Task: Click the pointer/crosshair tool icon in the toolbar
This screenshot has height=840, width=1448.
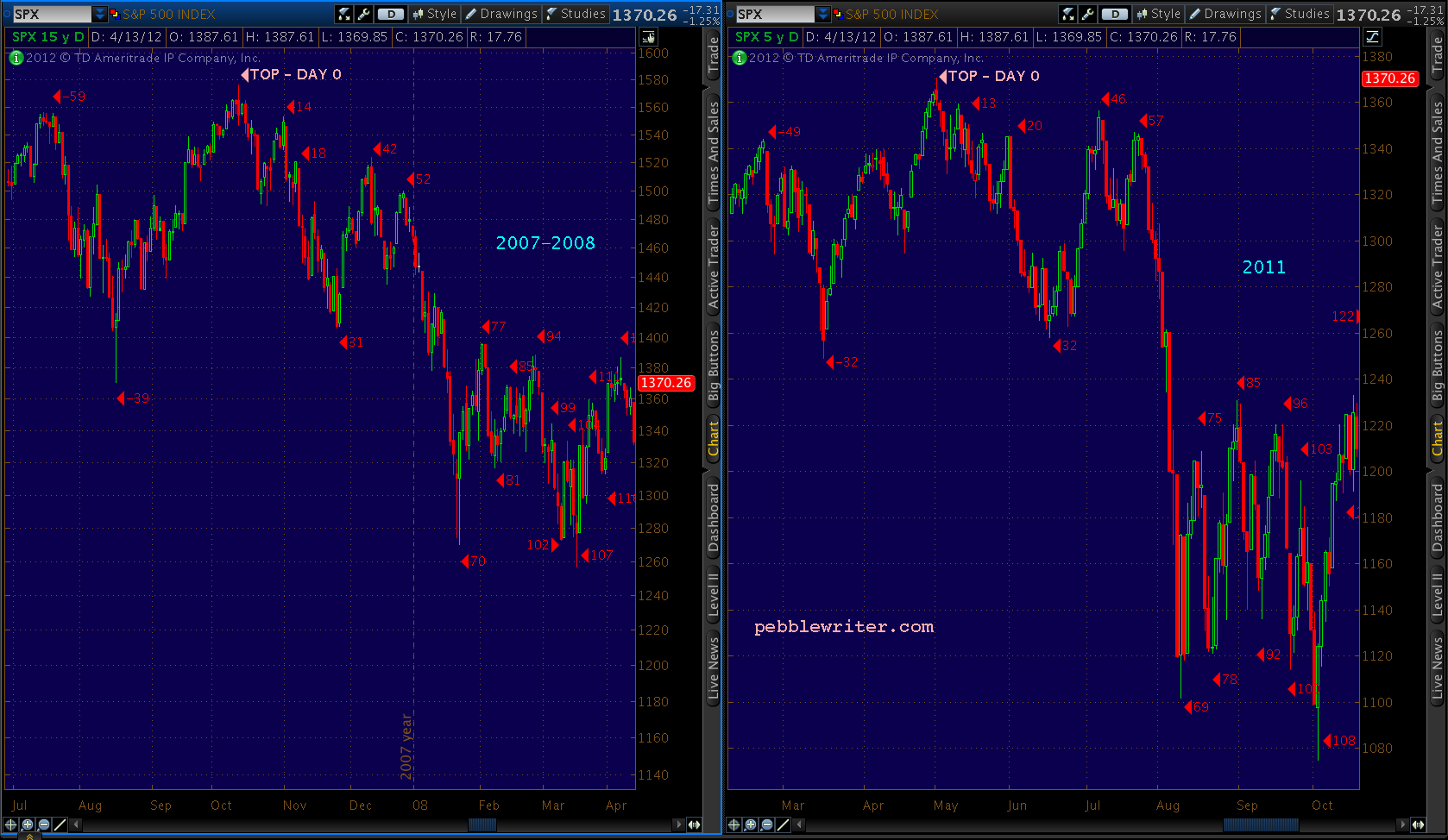Action: click(x=344, y=14)
